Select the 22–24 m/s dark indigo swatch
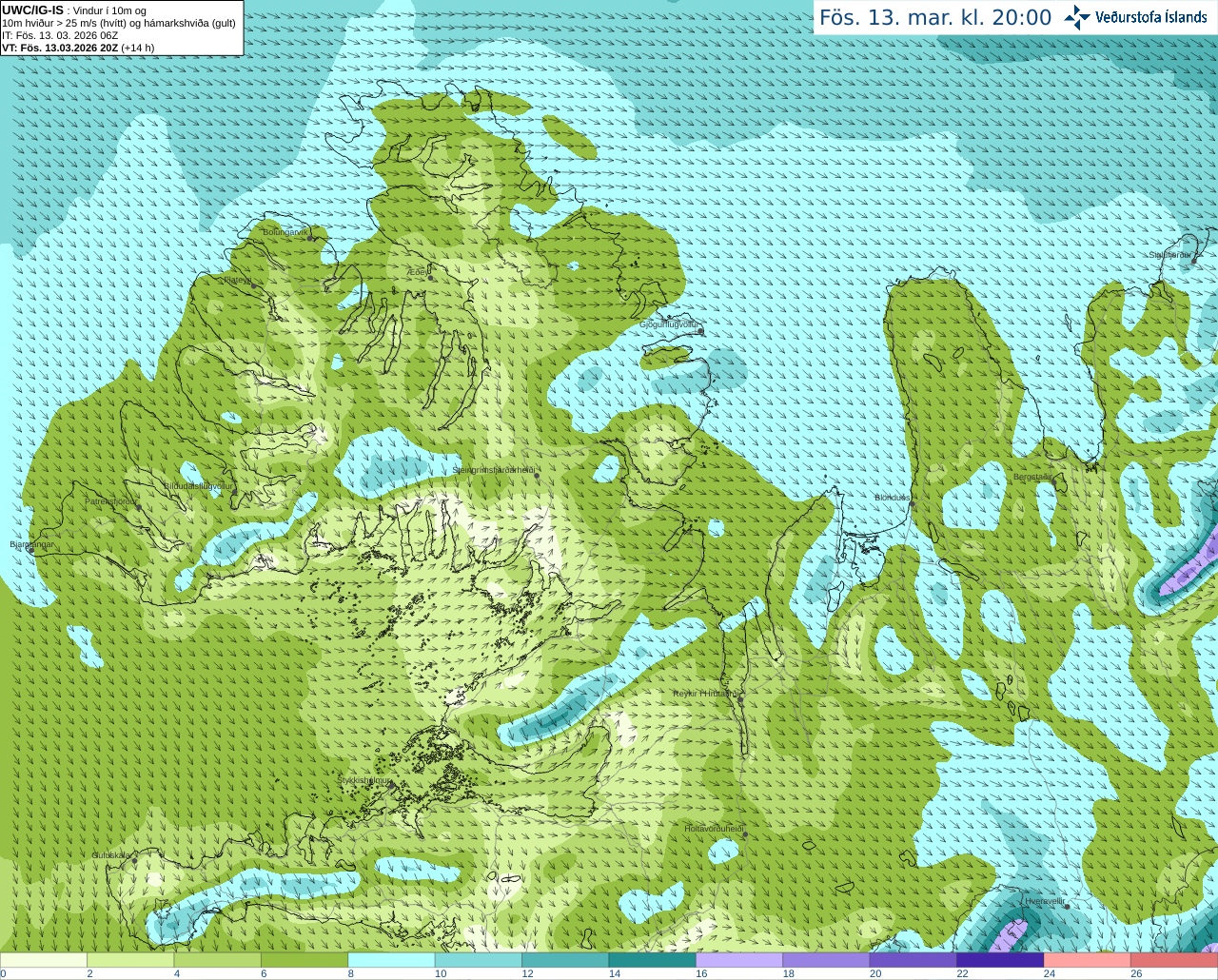 coord(1001,960)
